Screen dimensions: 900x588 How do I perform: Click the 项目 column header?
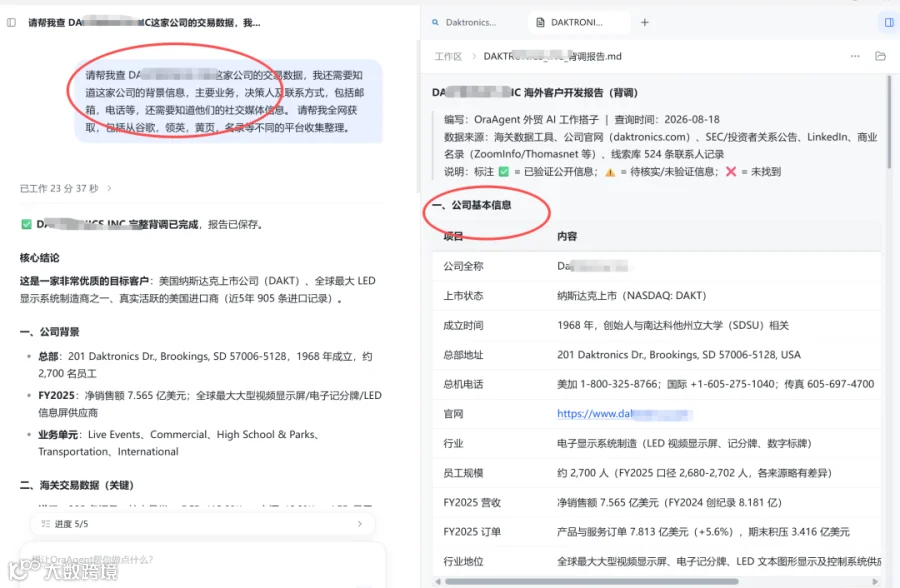453,237
